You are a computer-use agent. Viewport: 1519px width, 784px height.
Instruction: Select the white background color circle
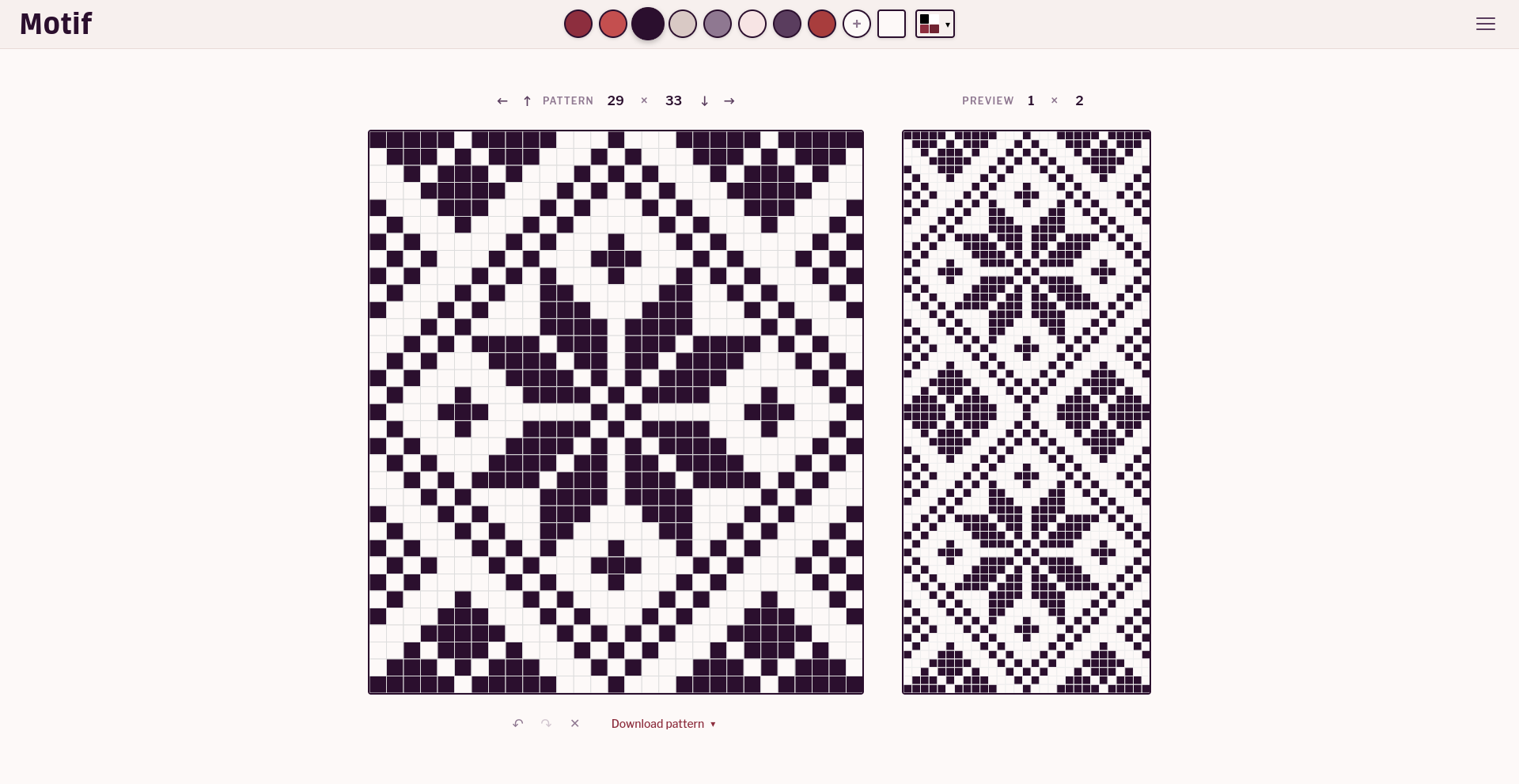752,24
